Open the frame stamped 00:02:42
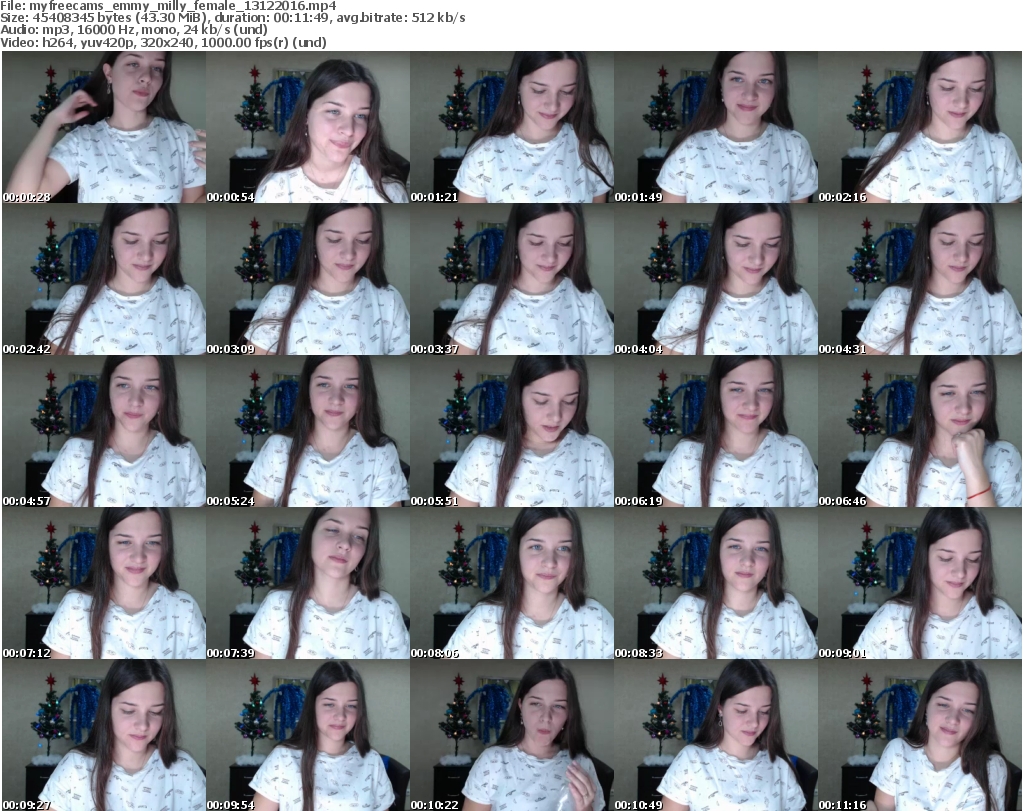Viewport: 1024px width, 811px height. (x=104, y=279)
